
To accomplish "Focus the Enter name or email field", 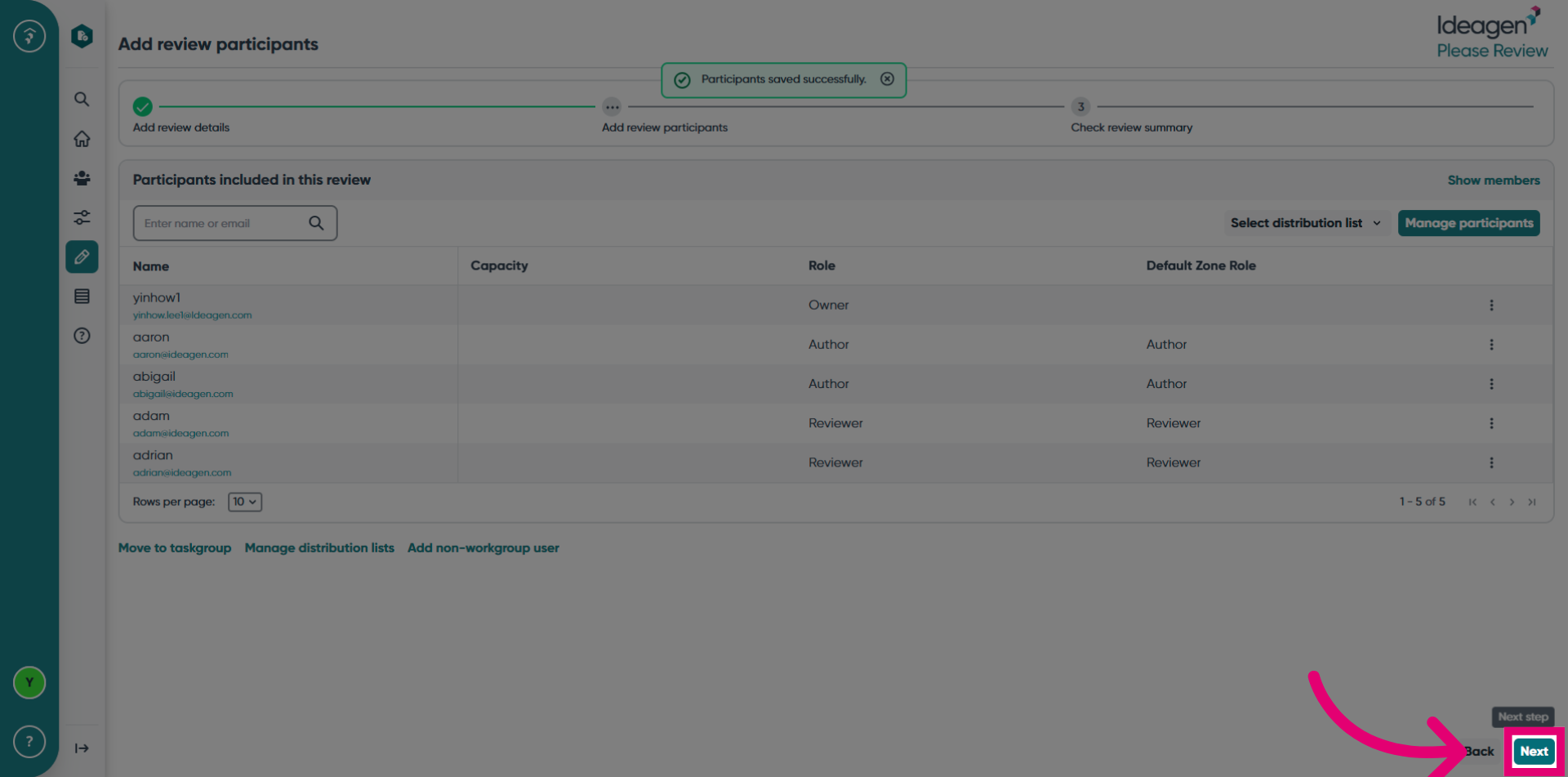I will [x=235, y=223].
